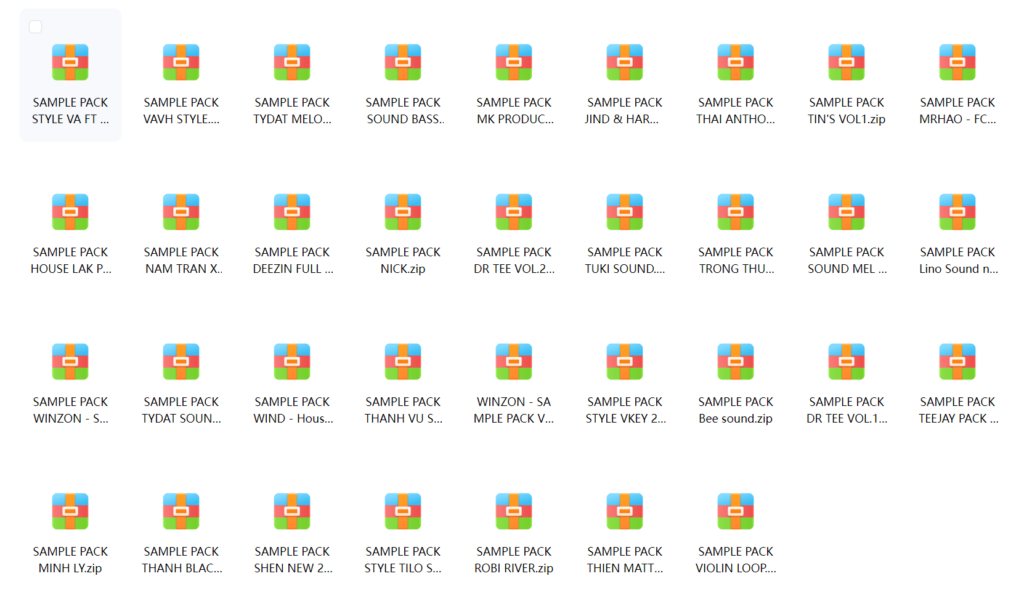Click the SAMPLE PACK DR TEE VOL.1 file name
Image resolution: width=1024 pixels, height=600 pixels.
(x=846, y=410)
